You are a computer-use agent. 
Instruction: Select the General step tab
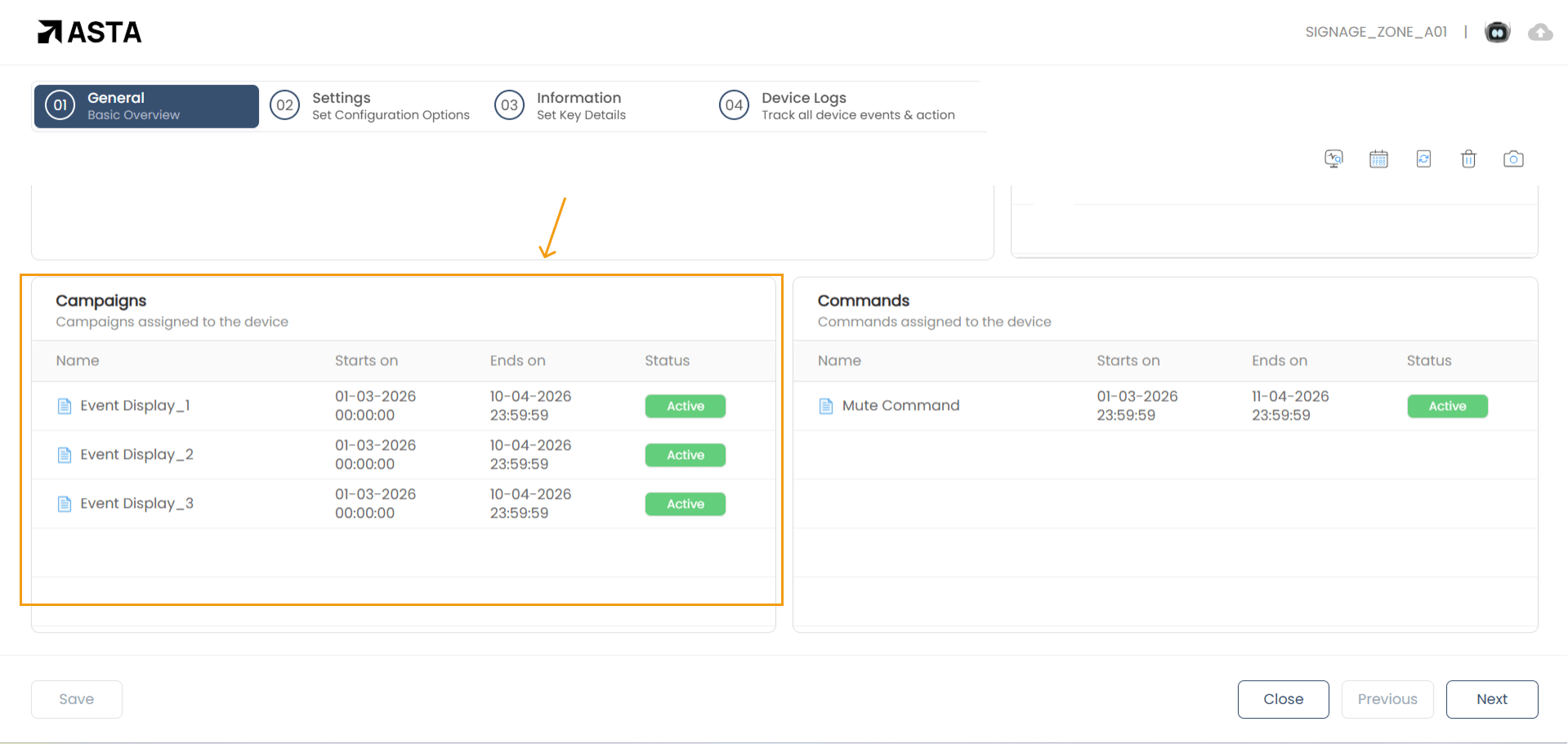pyautogui.click(x=146, y=106)
